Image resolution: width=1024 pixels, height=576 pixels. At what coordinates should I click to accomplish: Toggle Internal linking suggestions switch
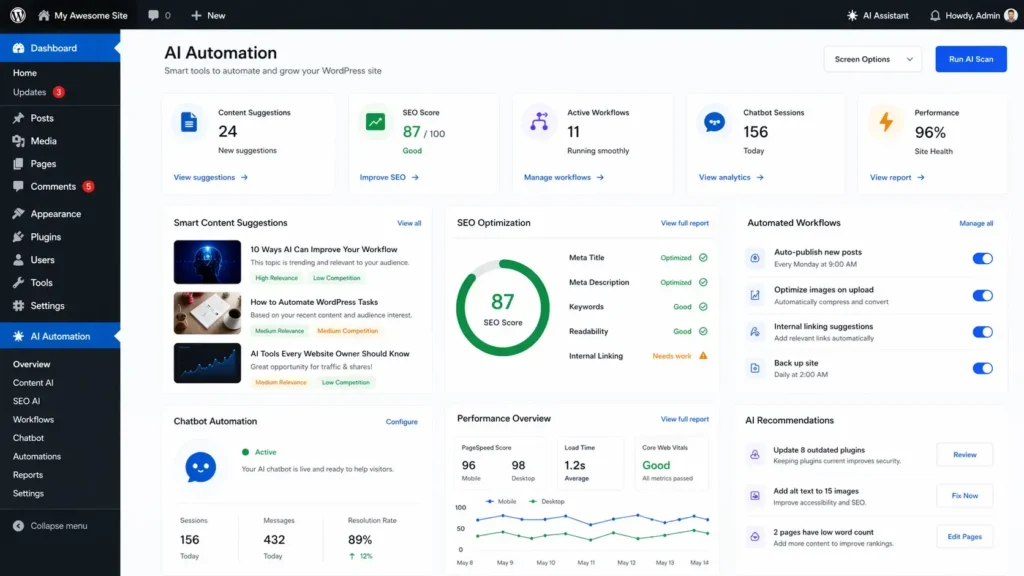pos(982,332)
